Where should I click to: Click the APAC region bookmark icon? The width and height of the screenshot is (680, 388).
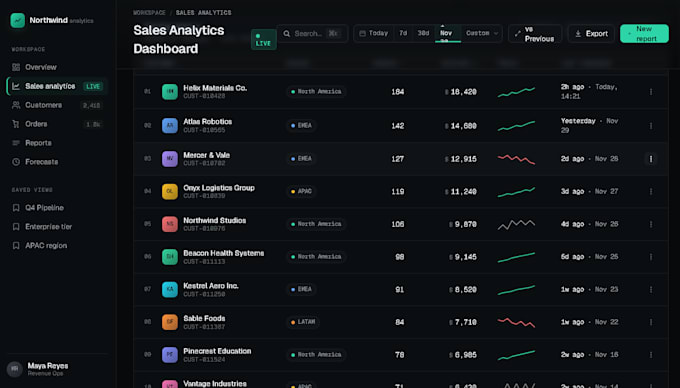click(x=16, y=245)
